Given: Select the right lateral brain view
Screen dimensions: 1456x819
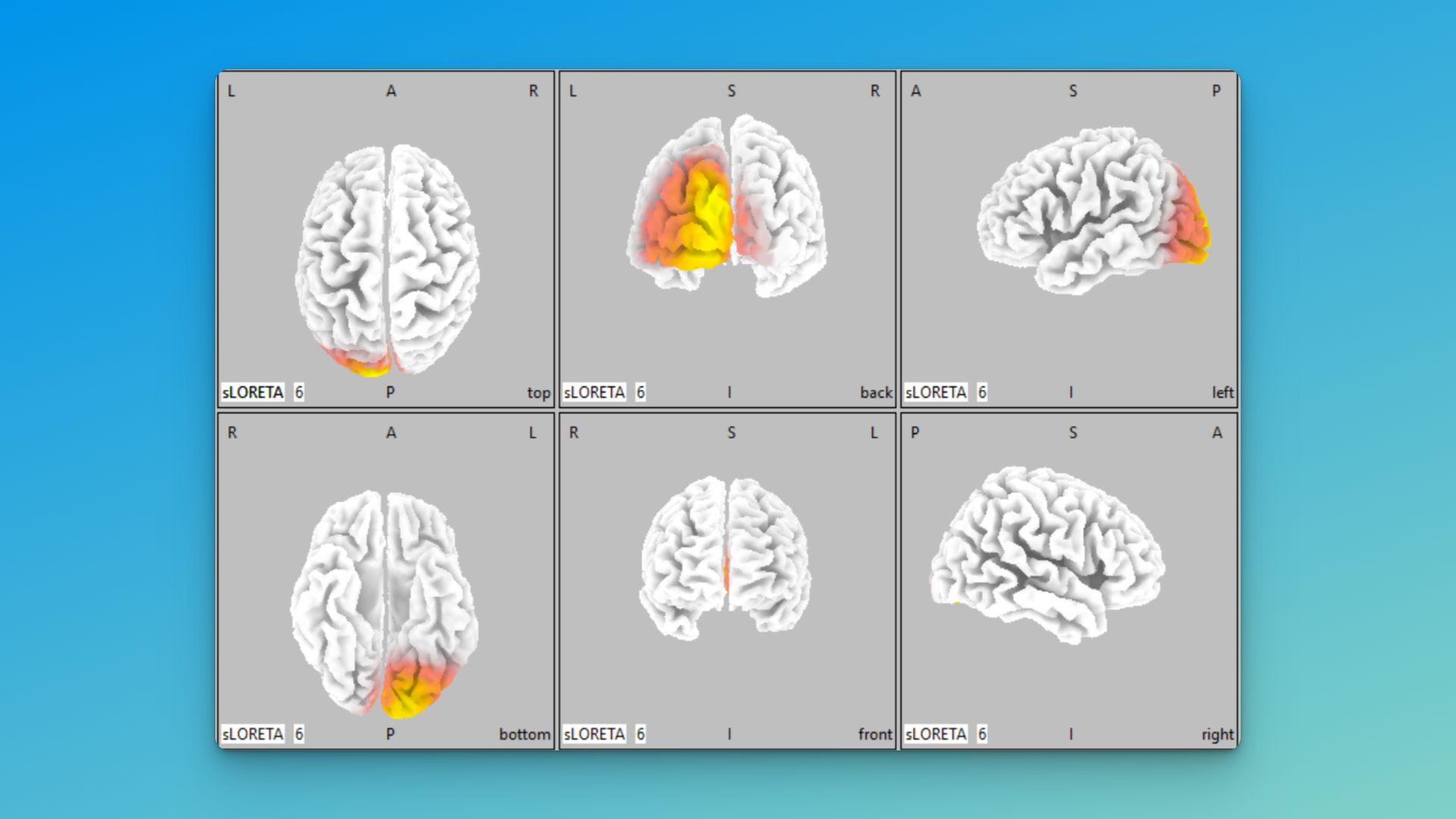Looking at the screenshot, I should (x=1046, y=554).
